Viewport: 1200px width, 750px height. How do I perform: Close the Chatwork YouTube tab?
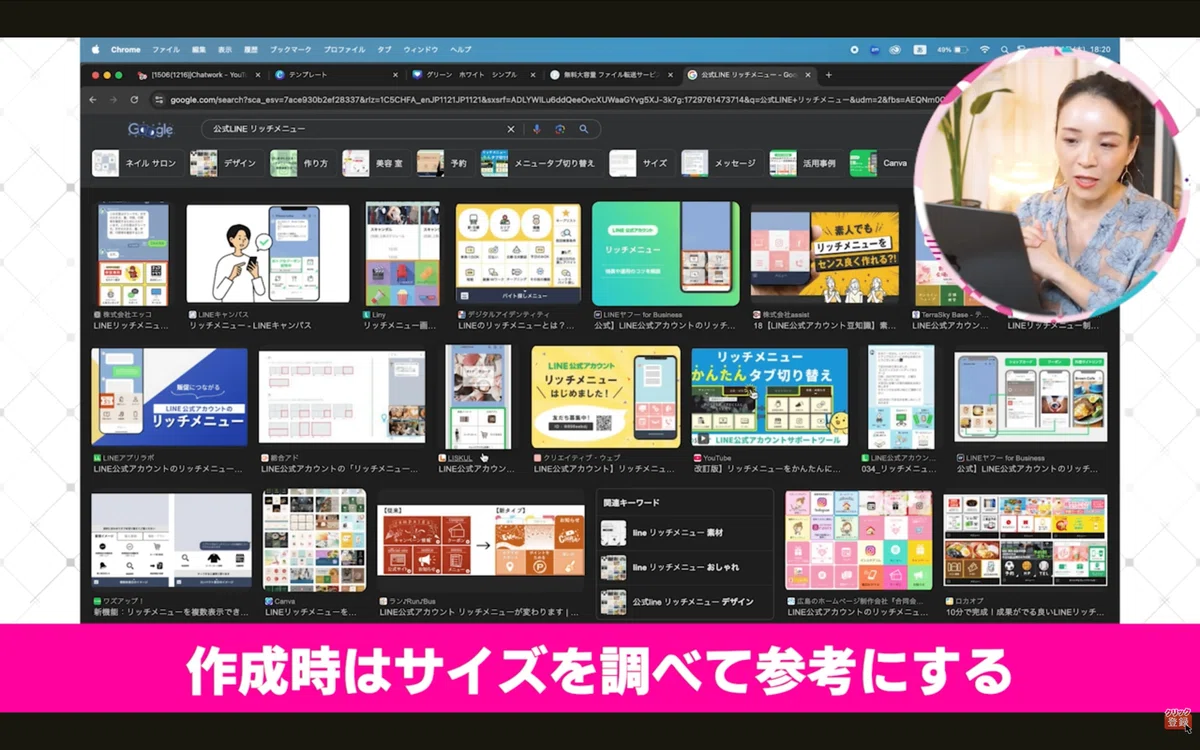[258, 75]
